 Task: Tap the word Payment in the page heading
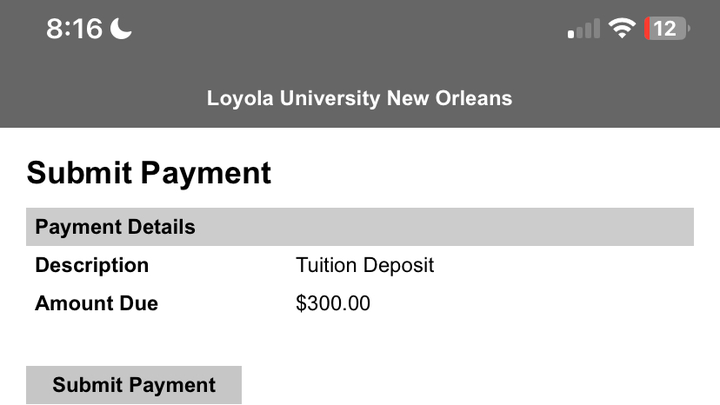[x=206, y=173]
